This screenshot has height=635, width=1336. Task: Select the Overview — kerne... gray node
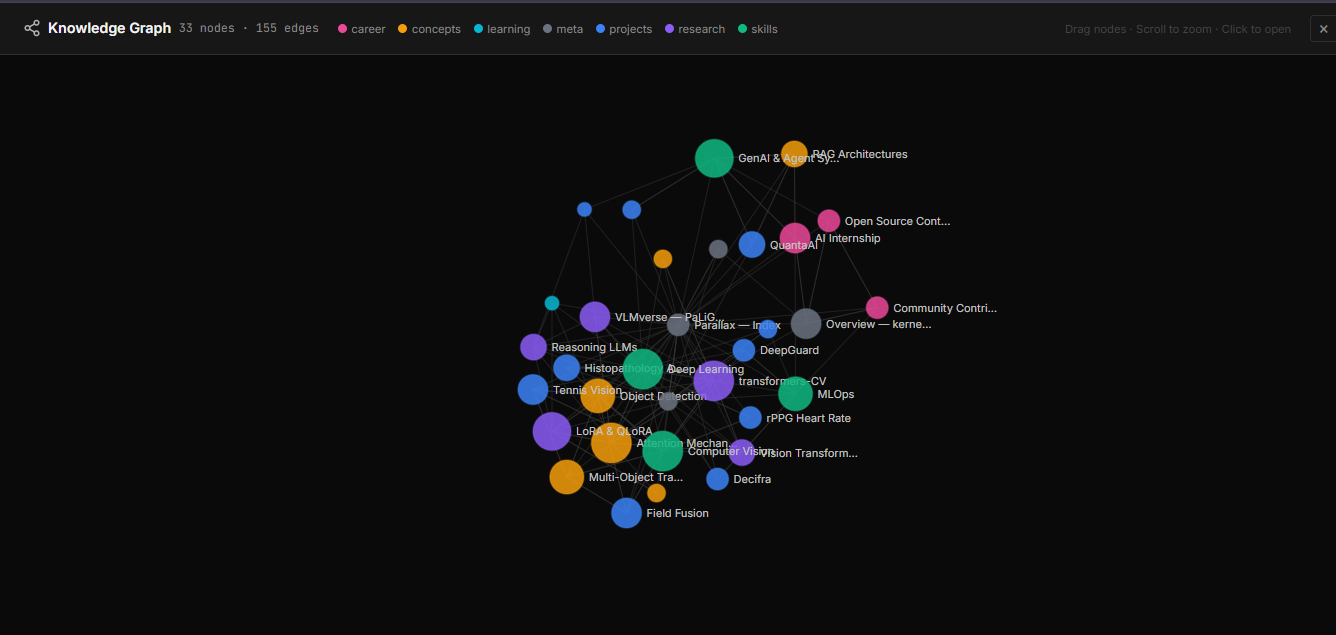(806, 324)
